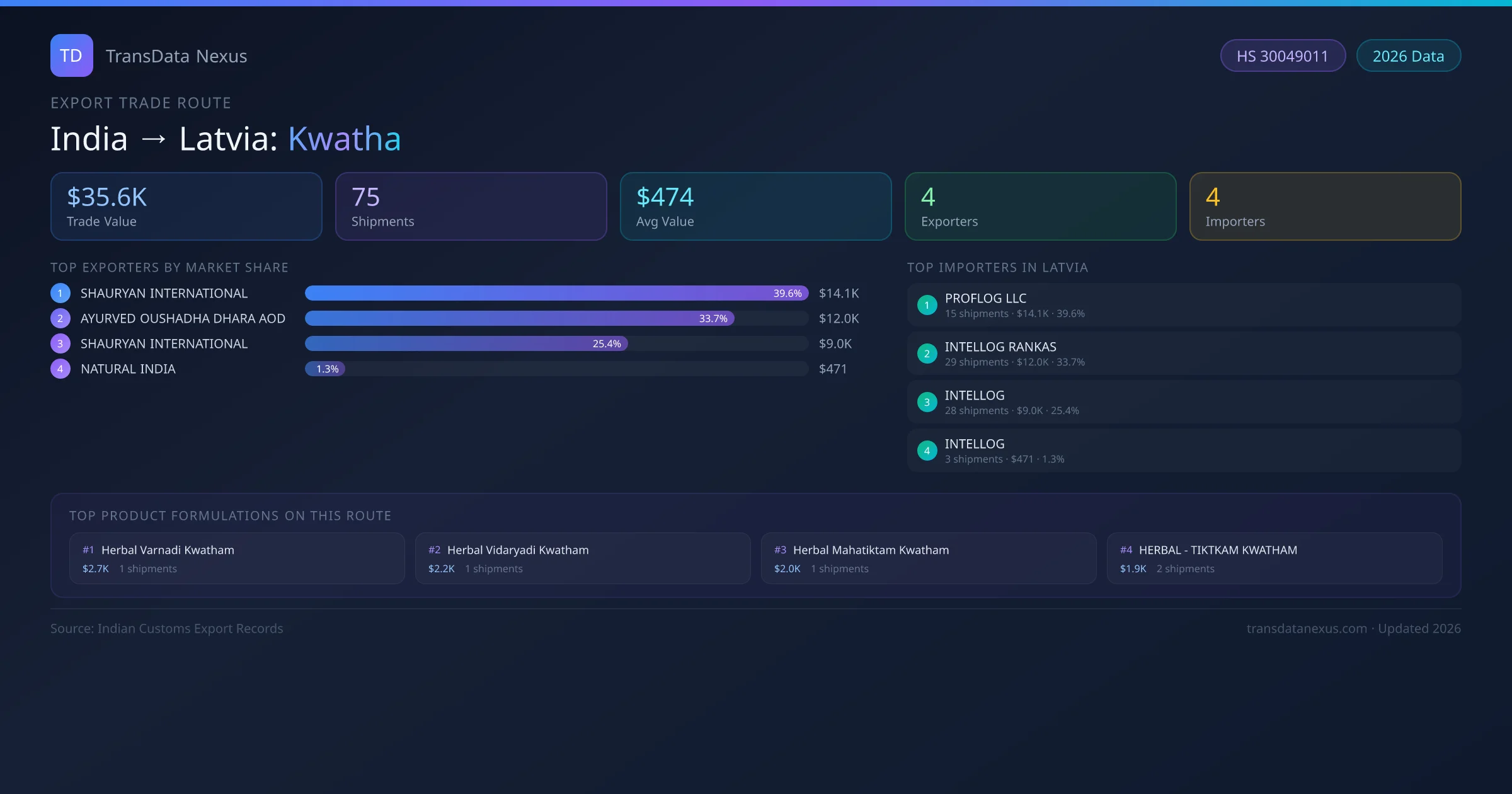Select the 75 Shipments stat card
The height and width of the screenshot is (794, 1512).
471,207
